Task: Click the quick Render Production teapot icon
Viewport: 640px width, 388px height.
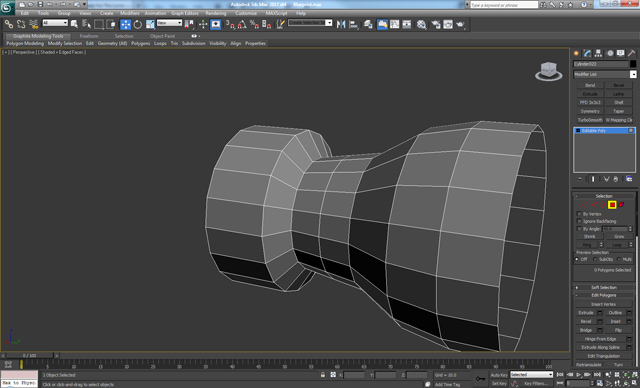Action: (x=461, y=24)
